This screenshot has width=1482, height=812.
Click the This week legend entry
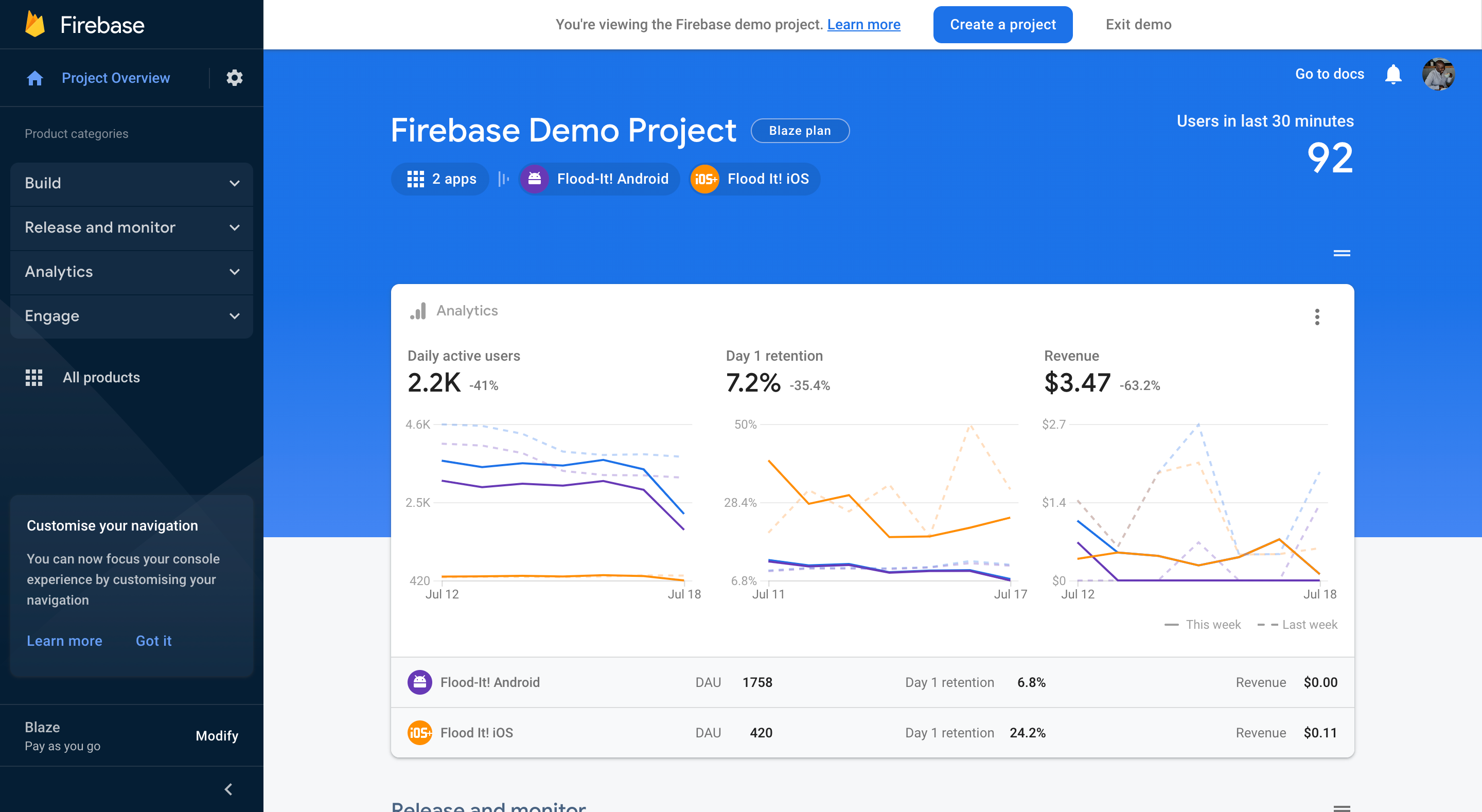(1203, 625)
